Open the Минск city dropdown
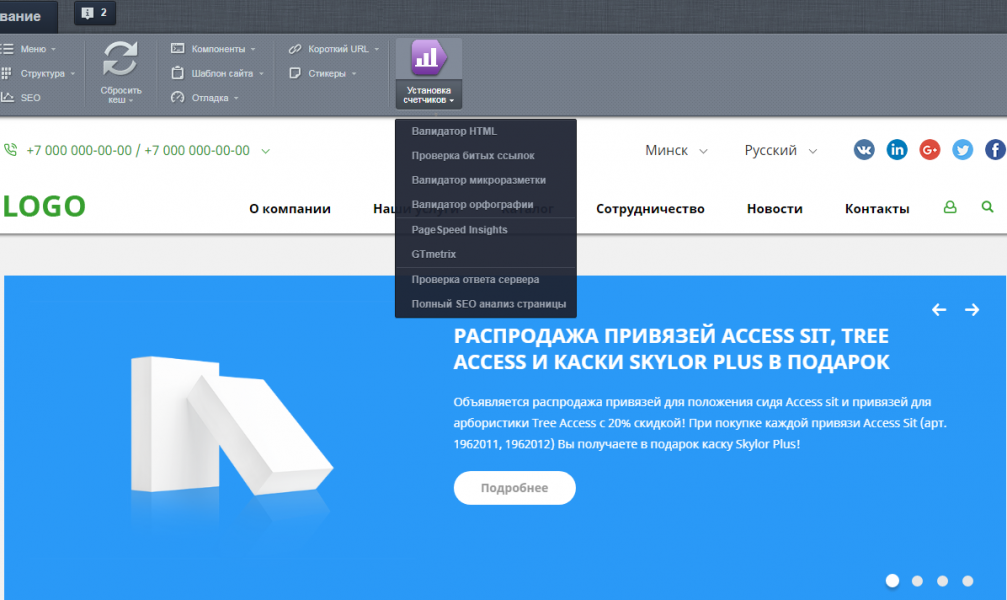Viewport: 1007px width, 600px height. tap(676, 150)
